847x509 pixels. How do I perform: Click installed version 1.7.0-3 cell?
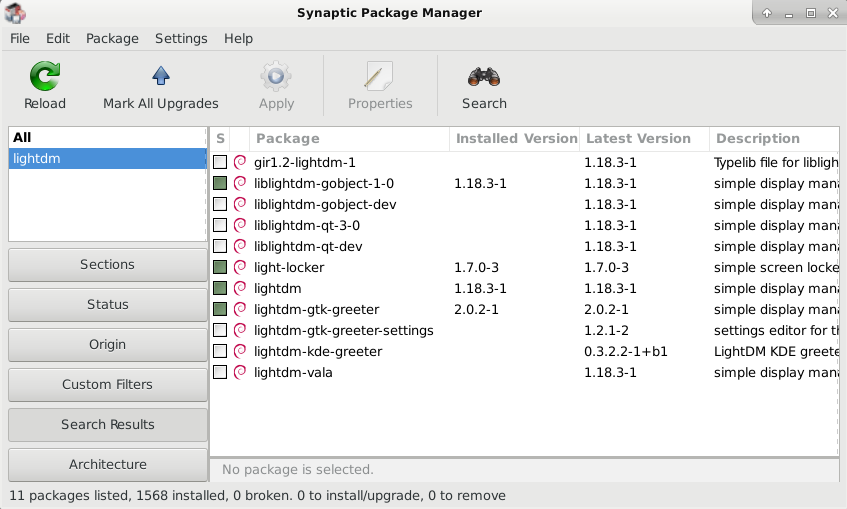(476, 267)
